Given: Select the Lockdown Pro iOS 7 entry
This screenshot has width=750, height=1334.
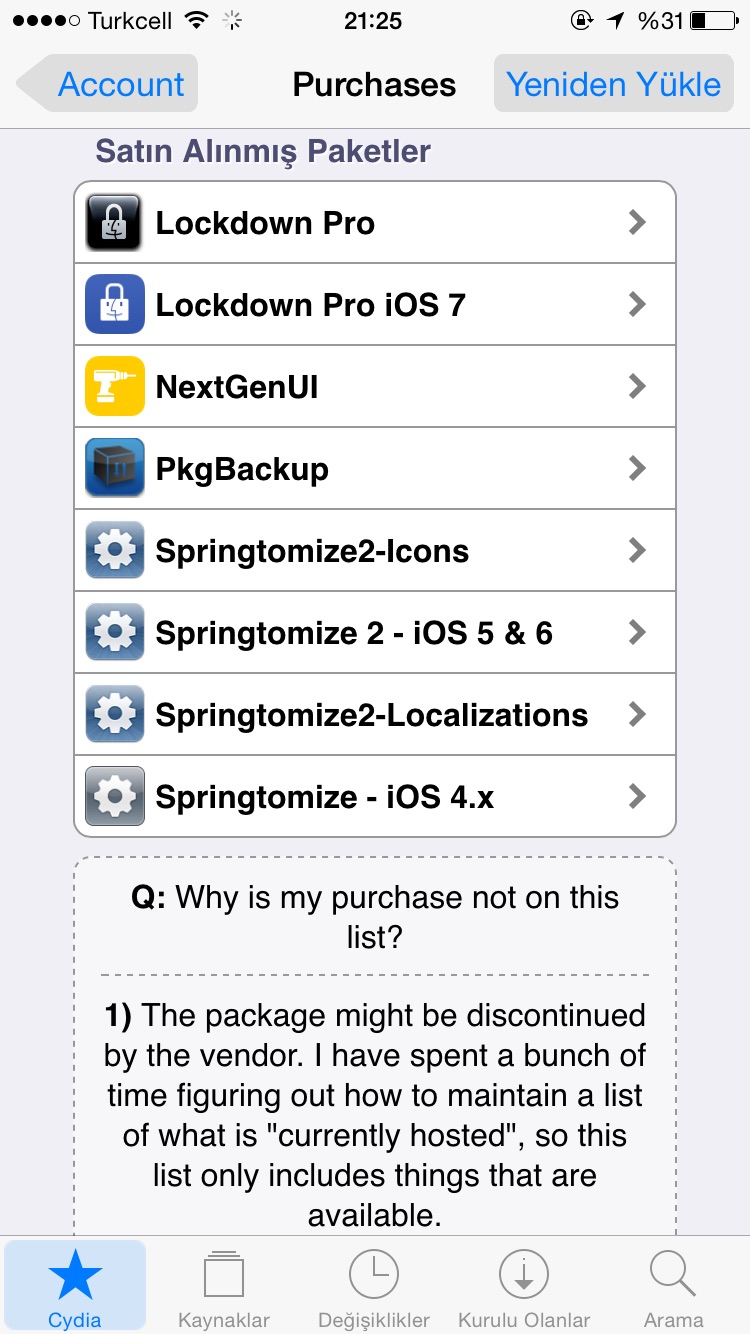Looking at the screenshot, I should coord(375,304).
